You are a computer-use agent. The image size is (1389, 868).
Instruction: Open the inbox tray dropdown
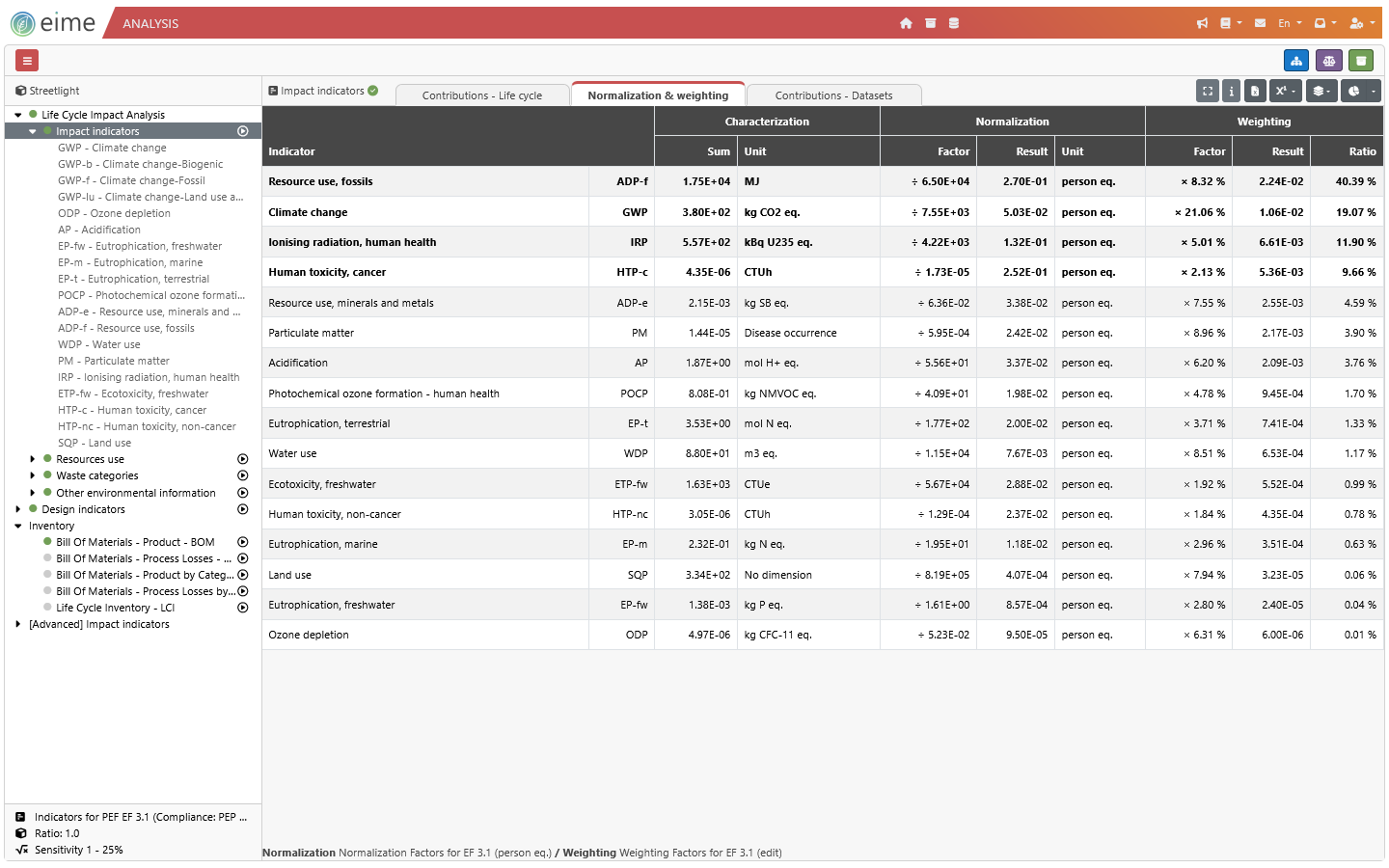point(1325,23)
